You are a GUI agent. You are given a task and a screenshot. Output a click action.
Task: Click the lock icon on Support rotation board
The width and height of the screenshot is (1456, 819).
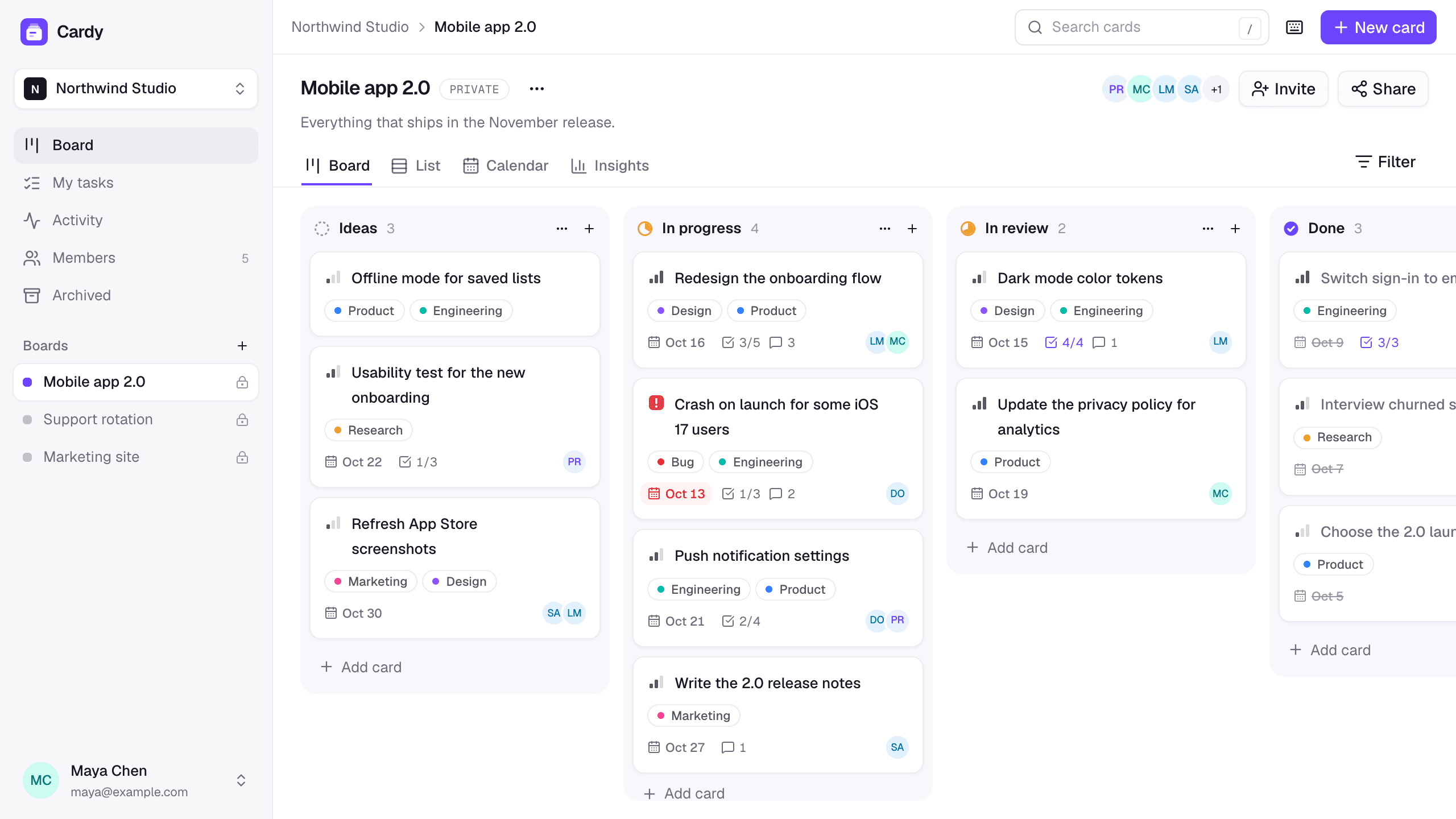pyautogui.click(x=242, y=420)
